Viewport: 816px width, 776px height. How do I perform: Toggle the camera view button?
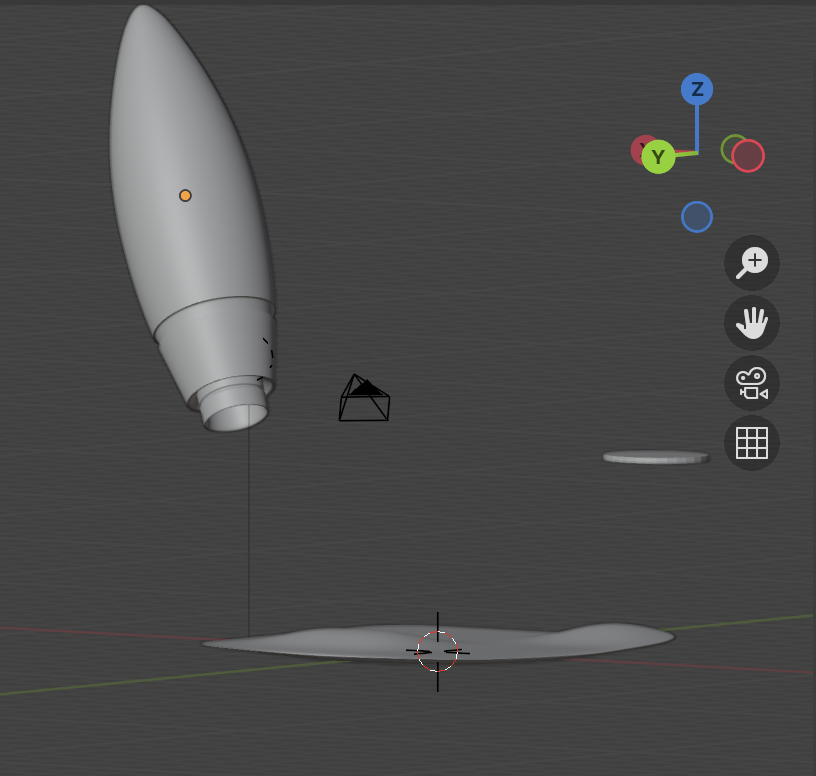[752, 383]
